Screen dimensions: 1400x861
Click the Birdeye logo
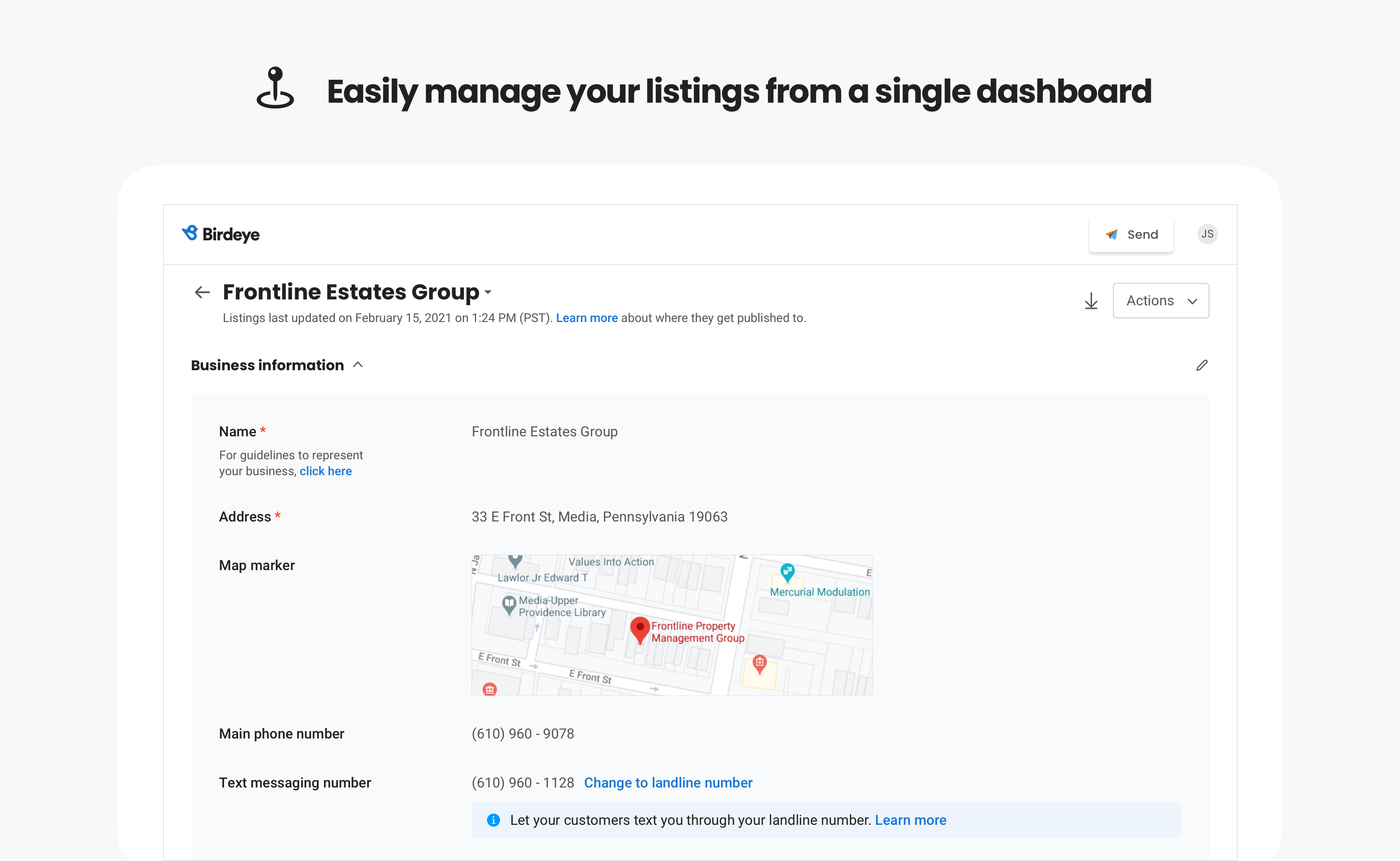[x=221, y=234]
